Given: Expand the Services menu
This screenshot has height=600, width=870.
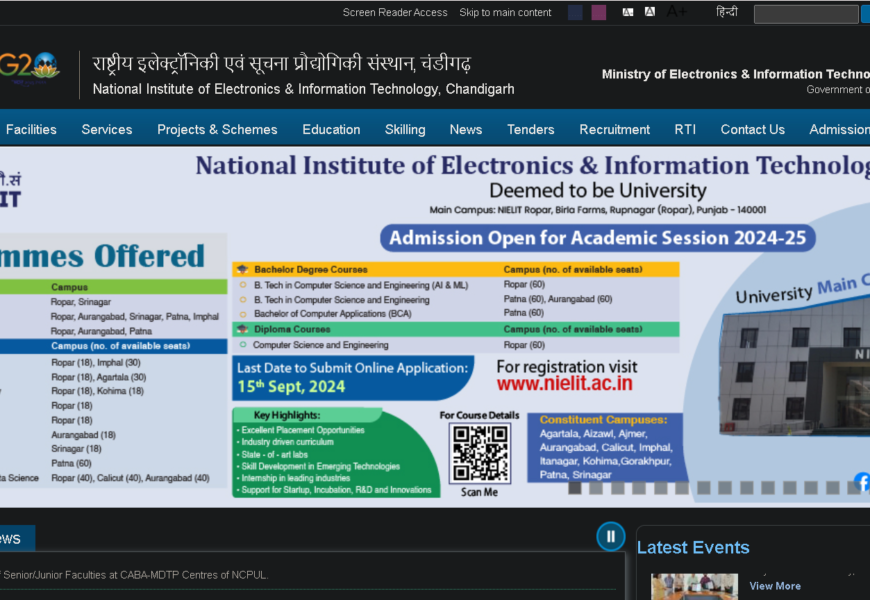Looking at the screenshot, I should pyautogui.click(x=107, y=129).
